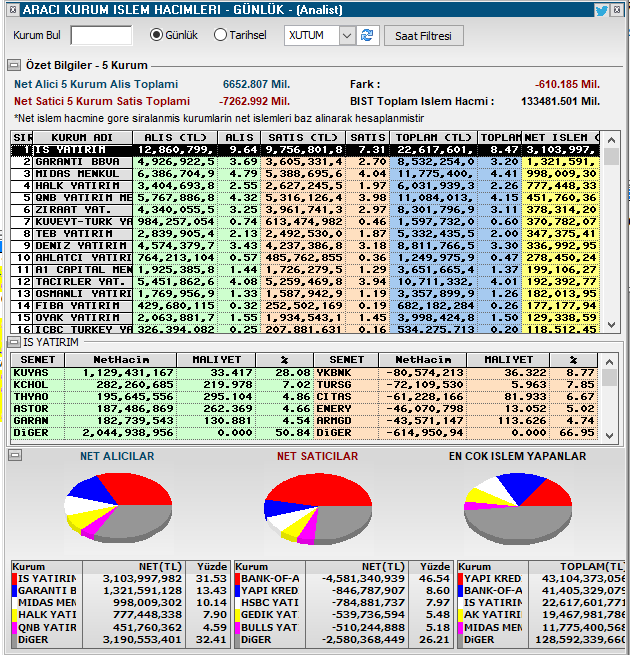Image resolution: width=630 pixels, height=655 pixels.
Task: Select the A1 CAPITAL MEN row
Action: coord(305,270)
